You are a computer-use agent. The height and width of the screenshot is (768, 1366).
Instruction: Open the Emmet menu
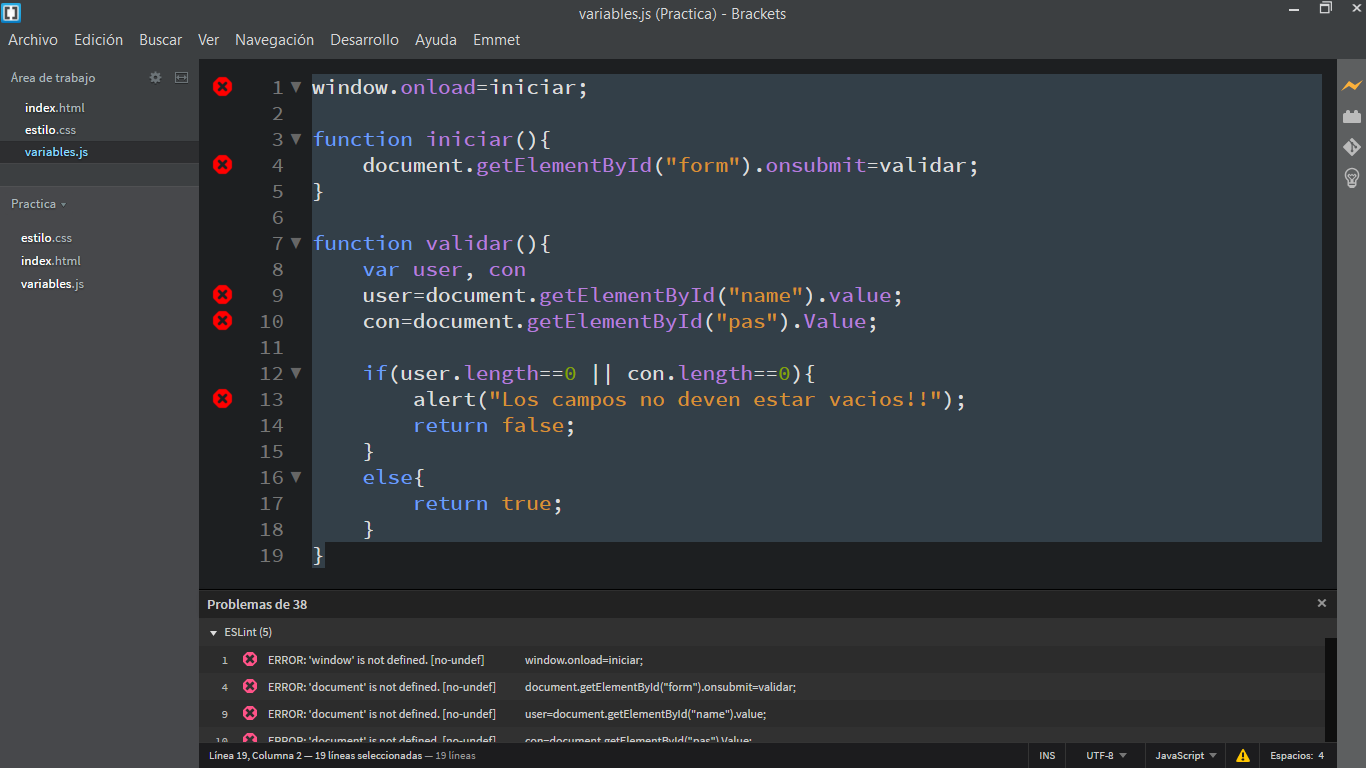497,40
